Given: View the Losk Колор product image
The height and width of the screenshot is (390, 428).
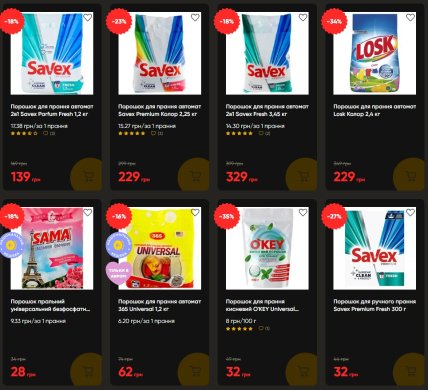Looking at the screenshot, I should (x=375, y=53).
